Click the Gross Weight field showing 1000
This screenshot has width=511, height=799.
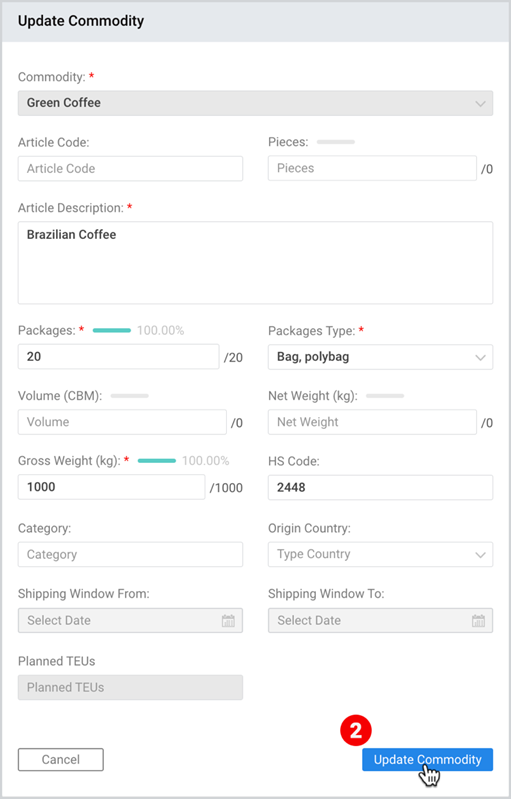point(112,487)
